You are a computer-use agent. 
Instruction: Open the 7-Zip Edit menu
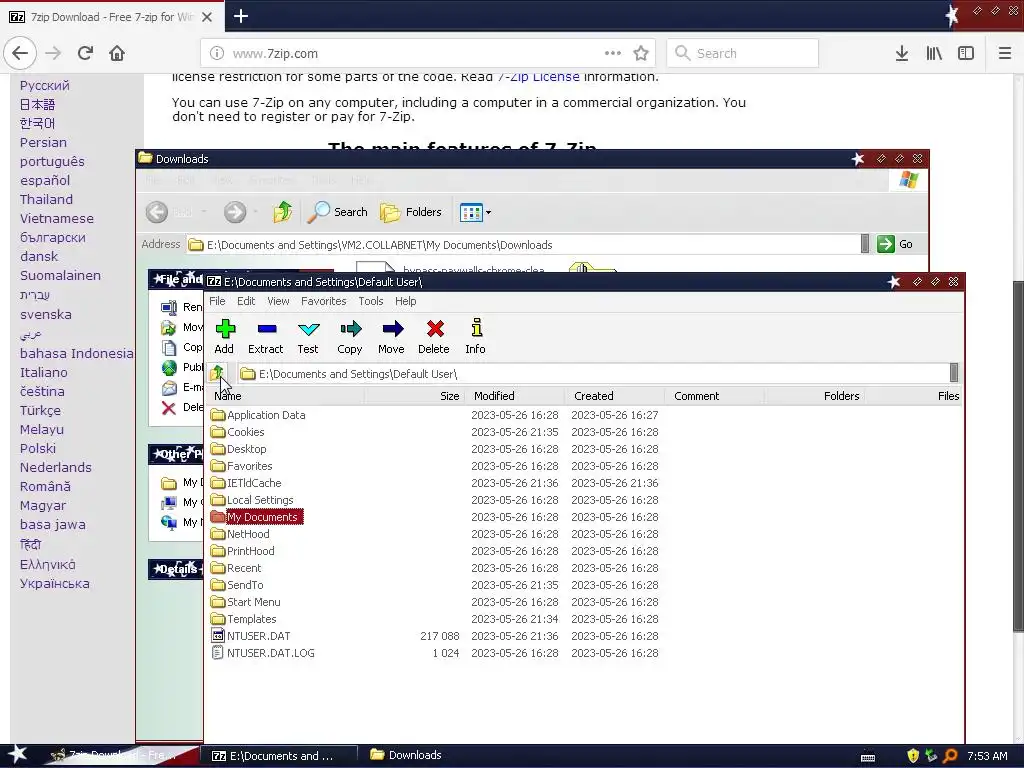246,301
